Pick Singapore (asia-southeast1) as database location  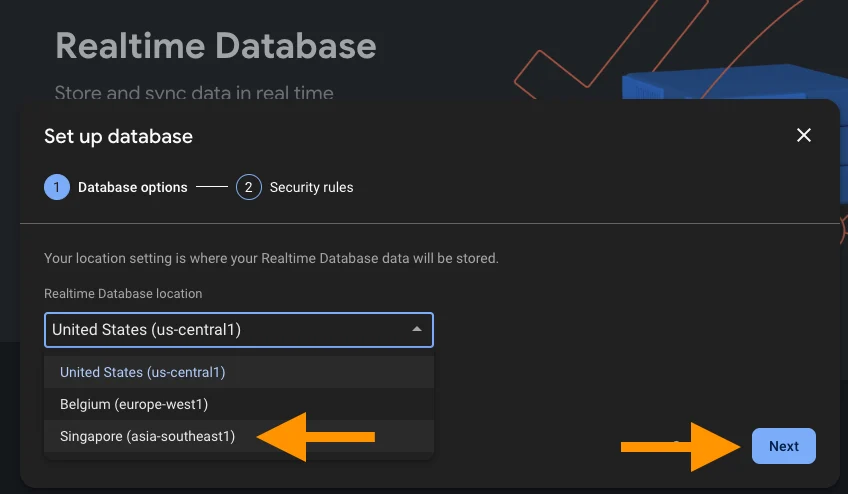pyautogui.click(x=148, y=436)
